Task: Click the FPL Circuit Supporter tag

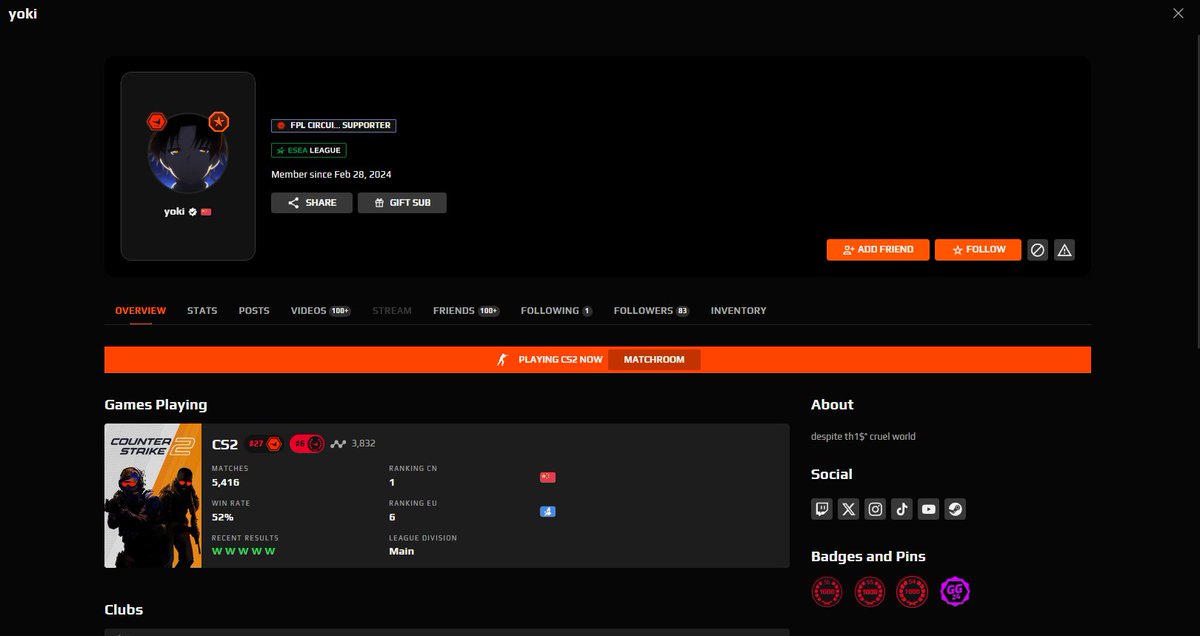Action: [x=333, y=125]
